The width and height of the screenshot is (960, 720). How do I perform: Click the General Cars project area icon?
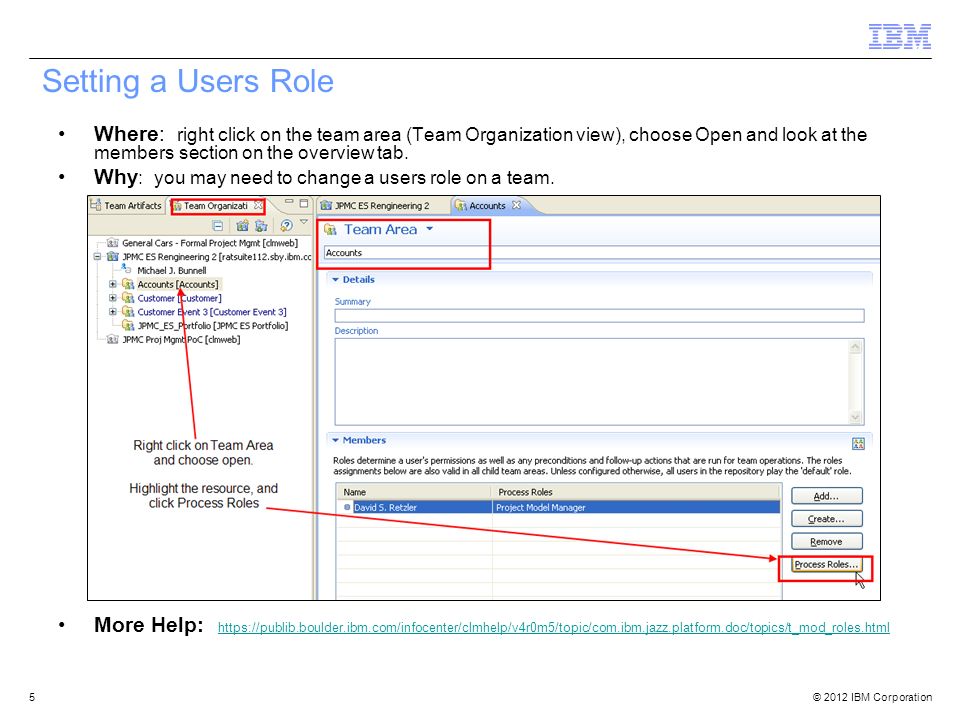pos(113,243)
